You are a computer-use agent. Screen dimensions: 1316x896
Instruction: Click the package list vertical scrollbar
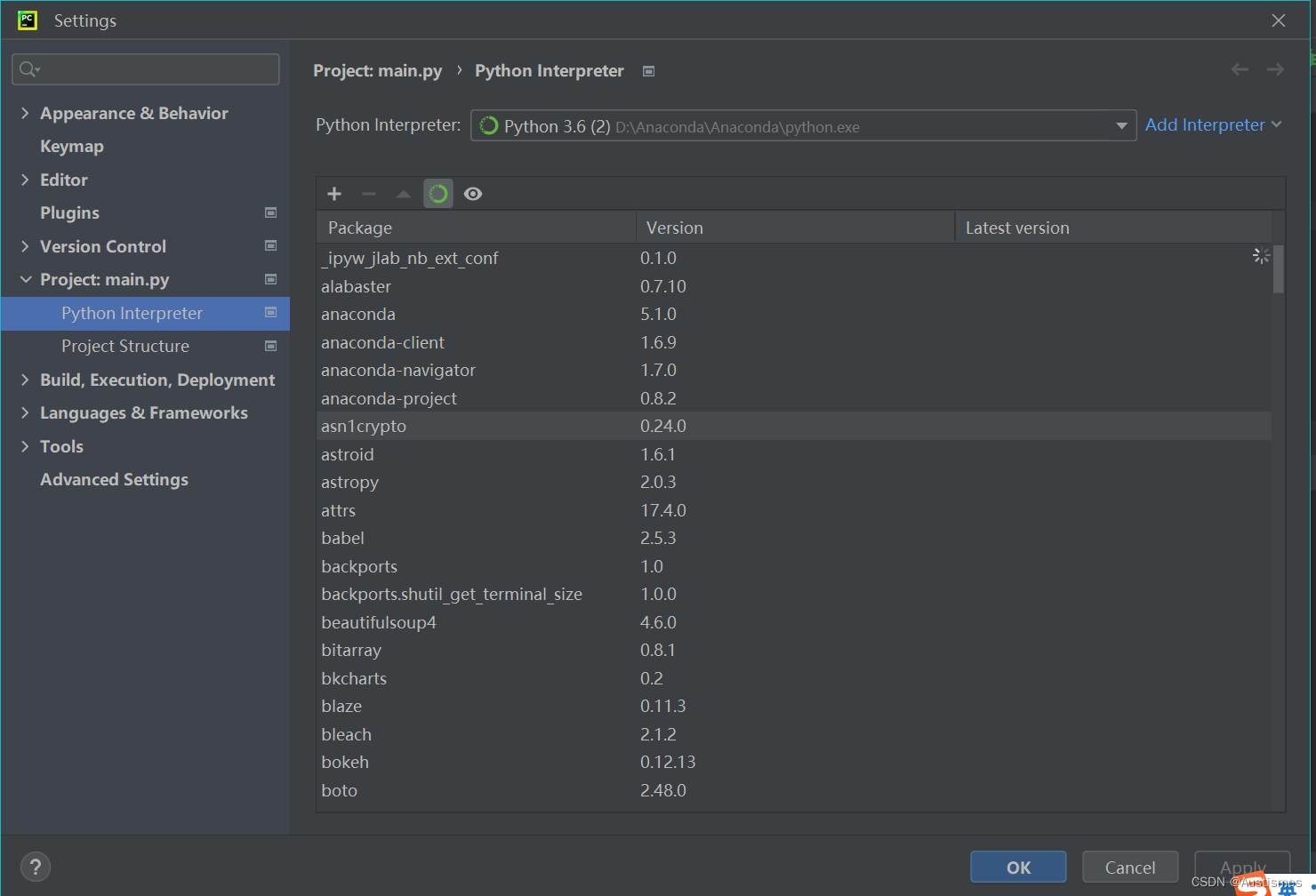1279,268
